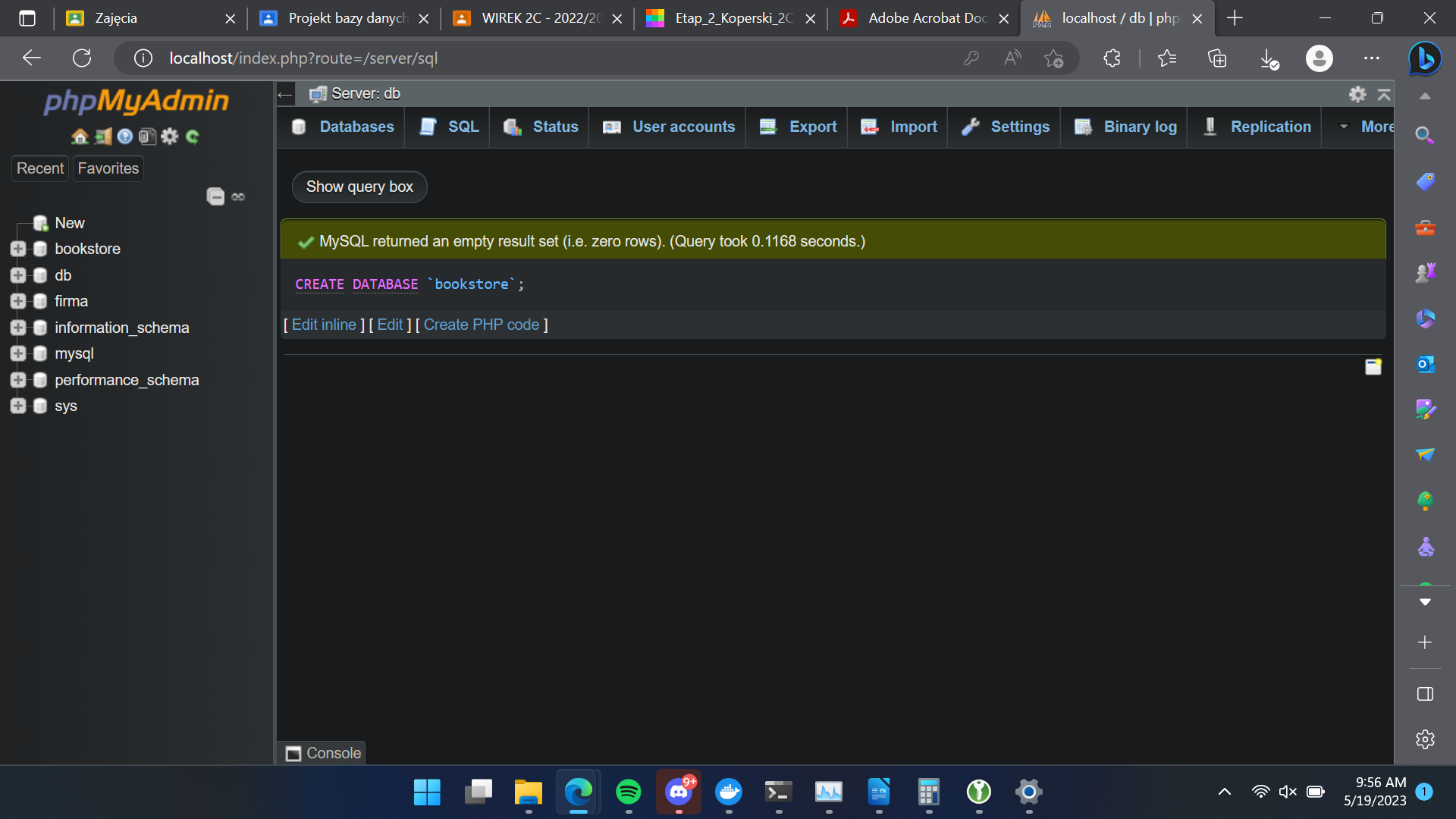Expand the information_schema database node
The width and height of the screenshot is (1456, 819).
[x=18, y=328]
